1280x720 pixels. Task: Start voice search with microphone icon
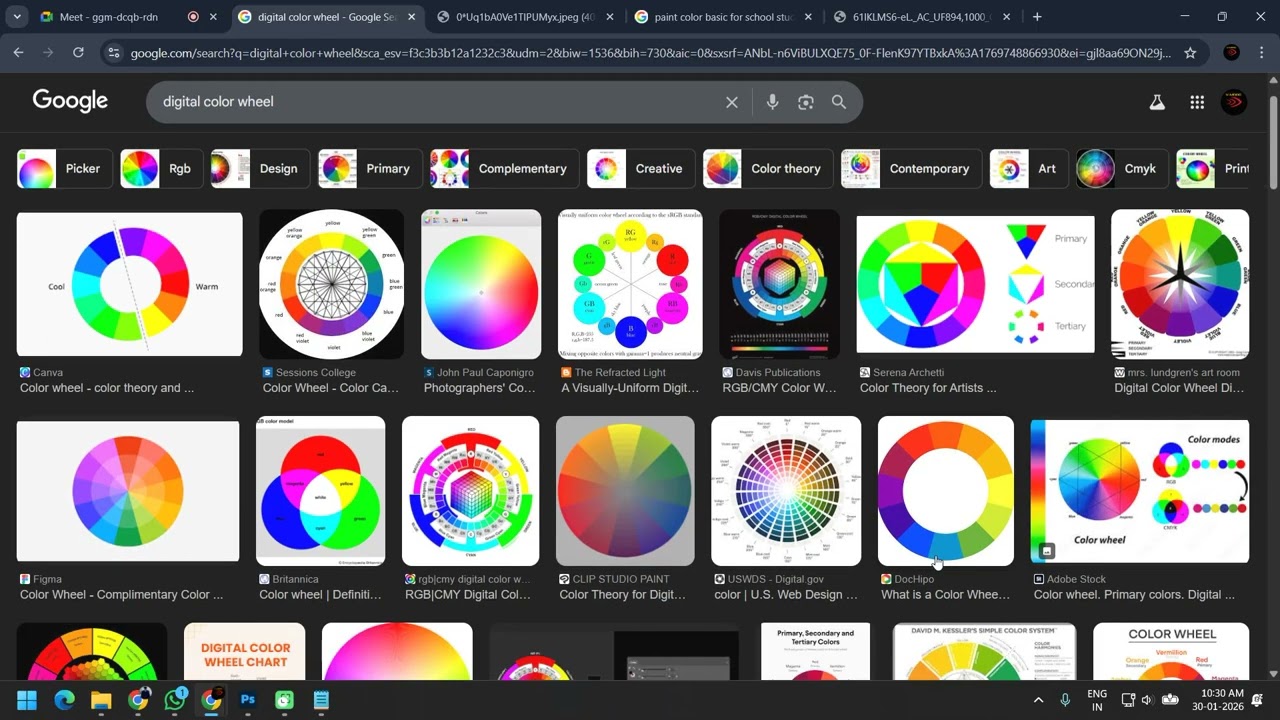(772, 102)
